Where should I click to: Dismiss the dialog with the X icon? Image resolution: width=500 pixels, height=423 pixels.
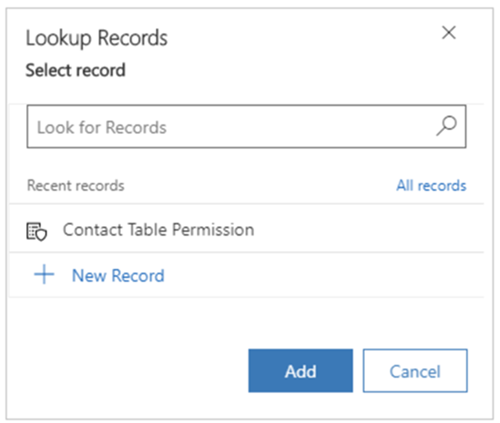point(449,33)
